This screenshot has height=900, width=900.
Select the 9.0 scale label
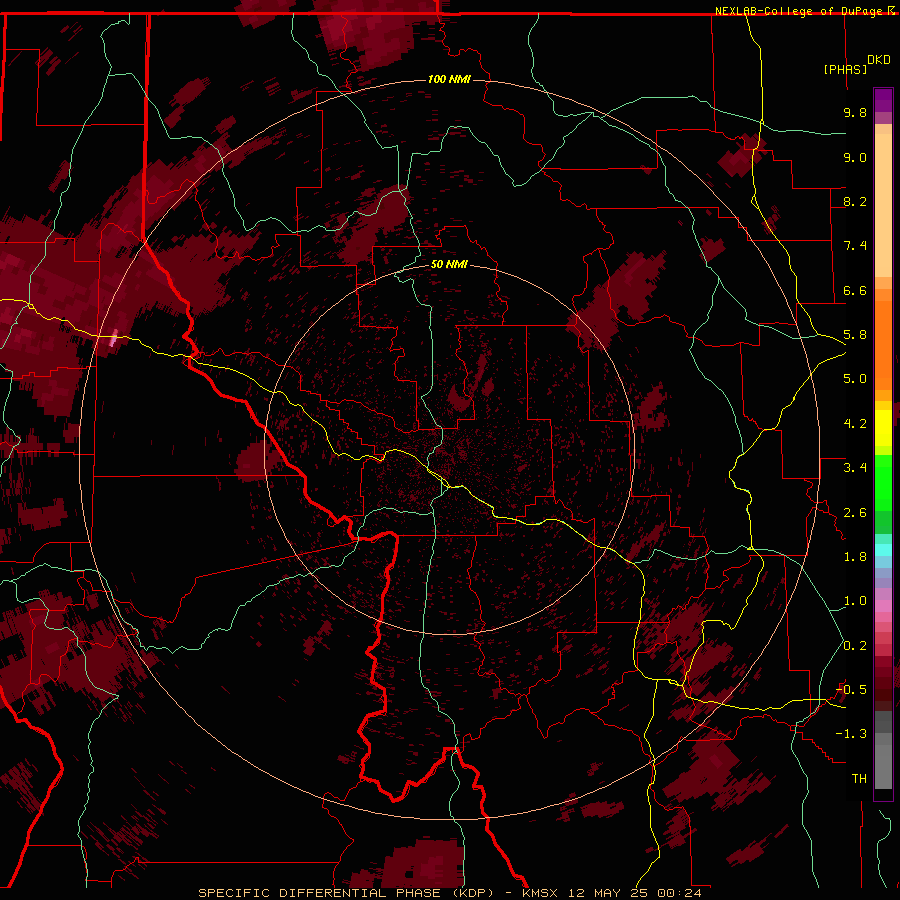[855, 157]
